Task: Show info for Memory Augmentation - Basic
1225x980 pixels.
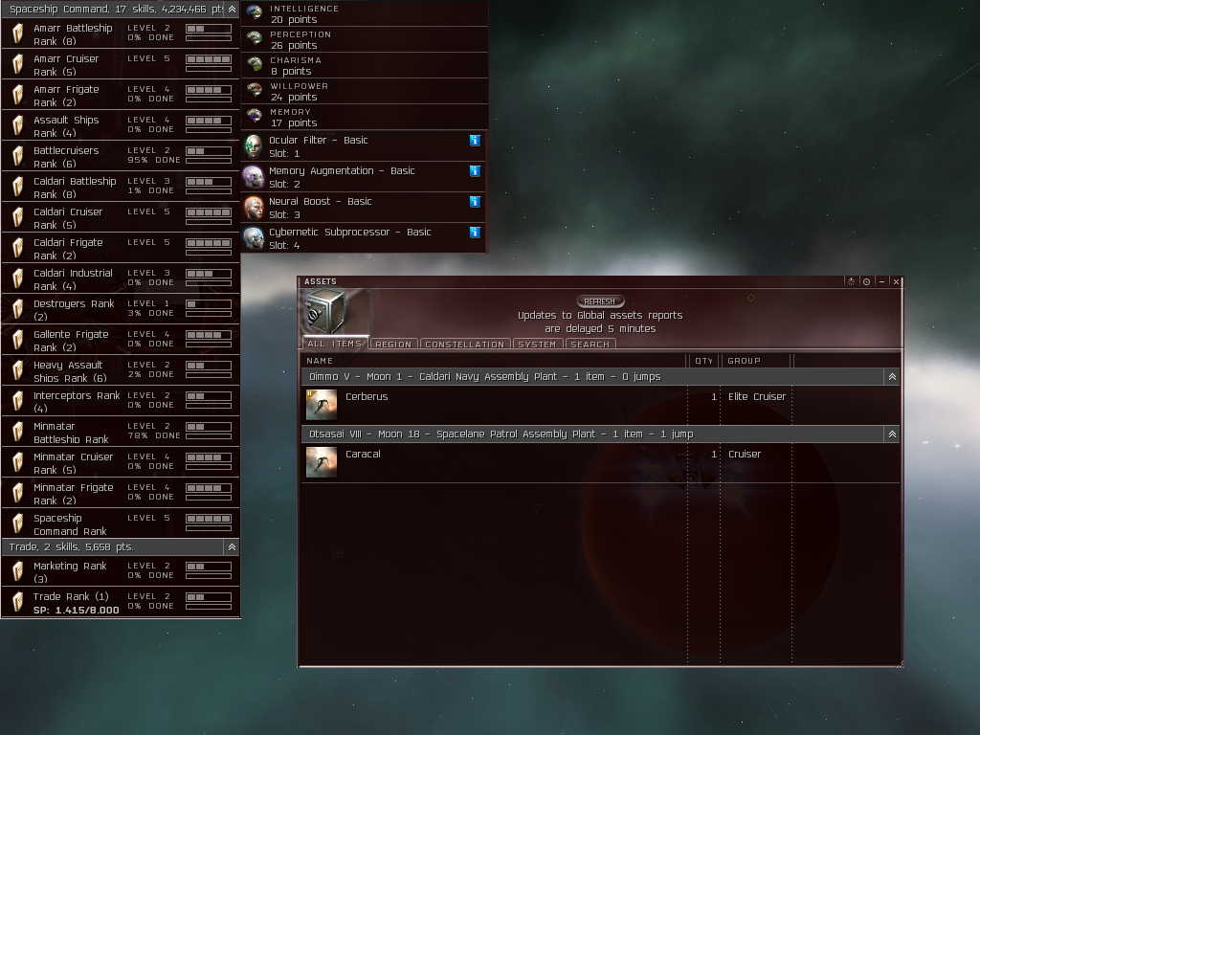Action: (x=475, y=171)
